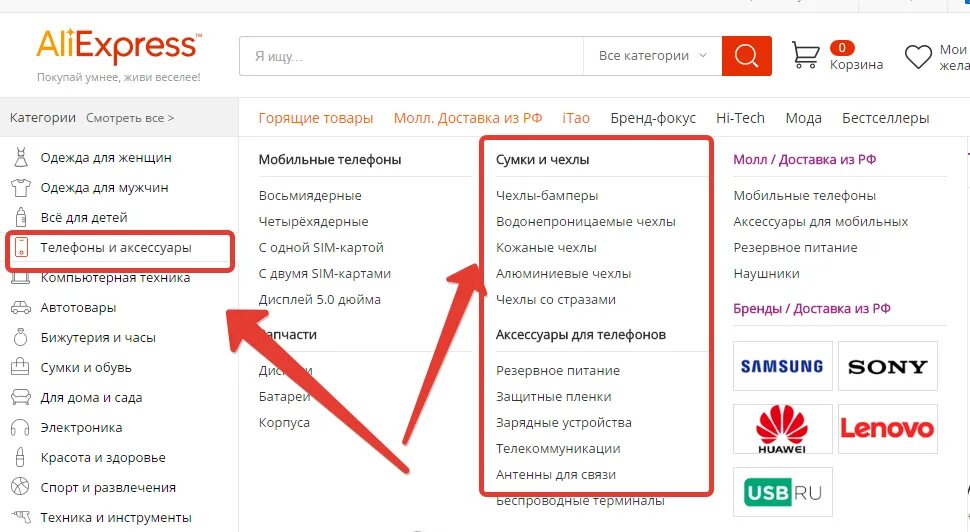Click the Зарядные устройства link
Image resolution: width=970 pixels, height=532 pixels.
(564, 423)
